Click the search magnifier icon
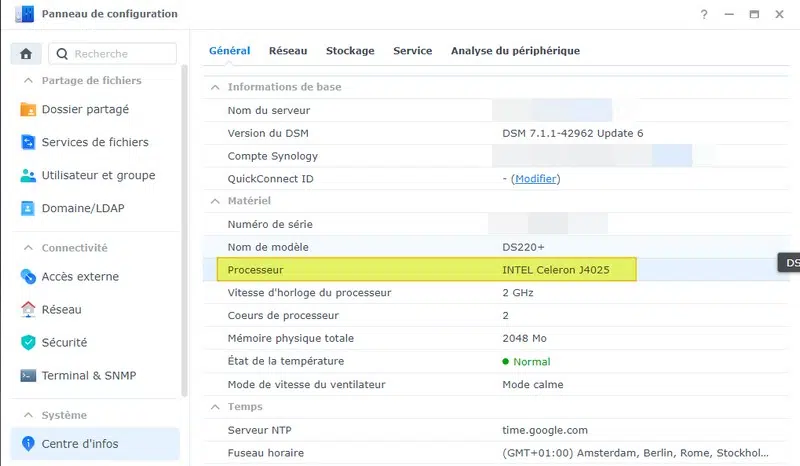800x466 pixels. coord(62,54)
